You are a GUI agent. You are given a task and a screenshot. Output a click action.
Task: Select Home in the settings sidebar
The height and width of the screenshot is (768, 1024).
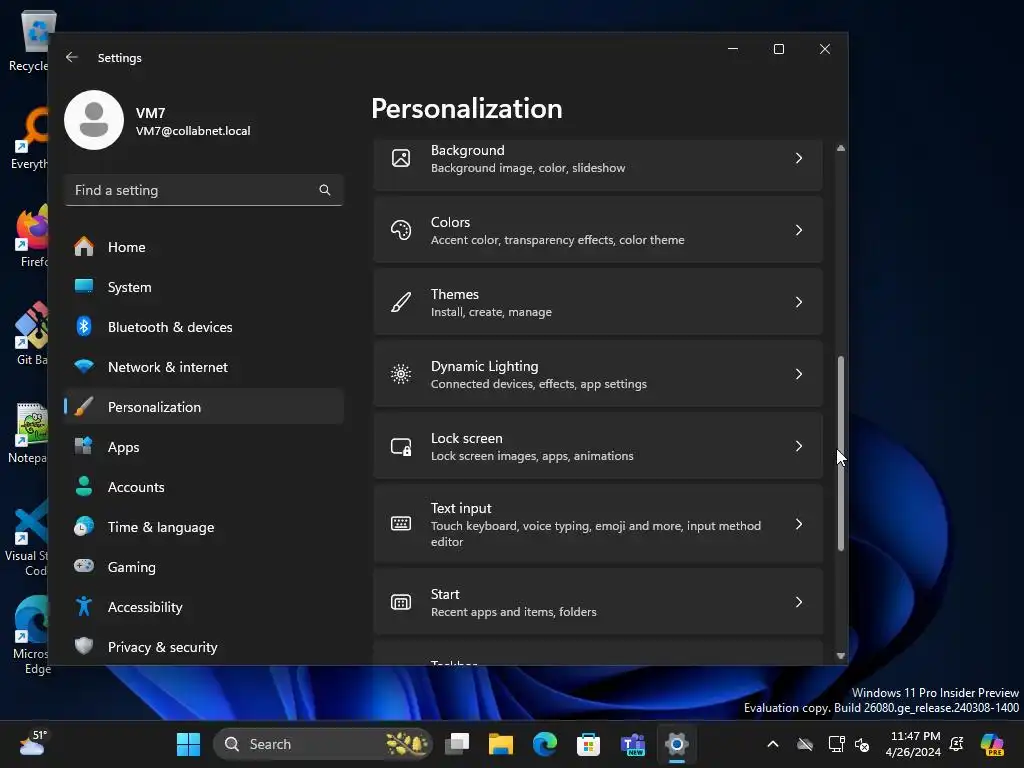[204, 247]
